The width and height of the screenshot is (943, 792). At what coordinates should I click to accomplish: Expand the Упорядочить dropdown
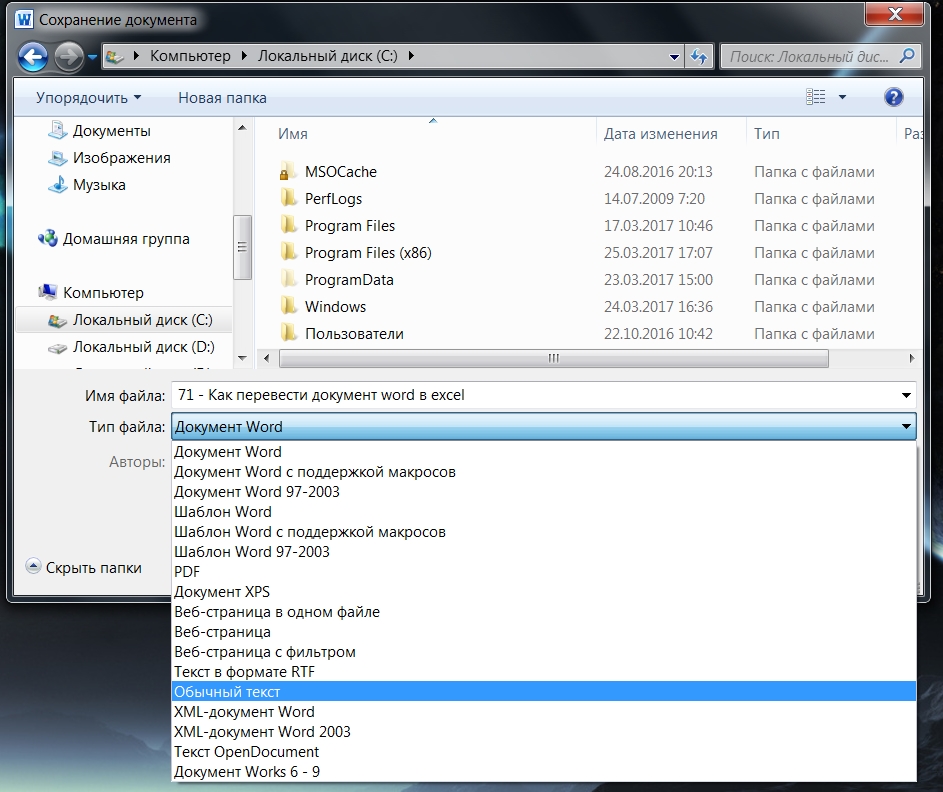pos(88,98)
